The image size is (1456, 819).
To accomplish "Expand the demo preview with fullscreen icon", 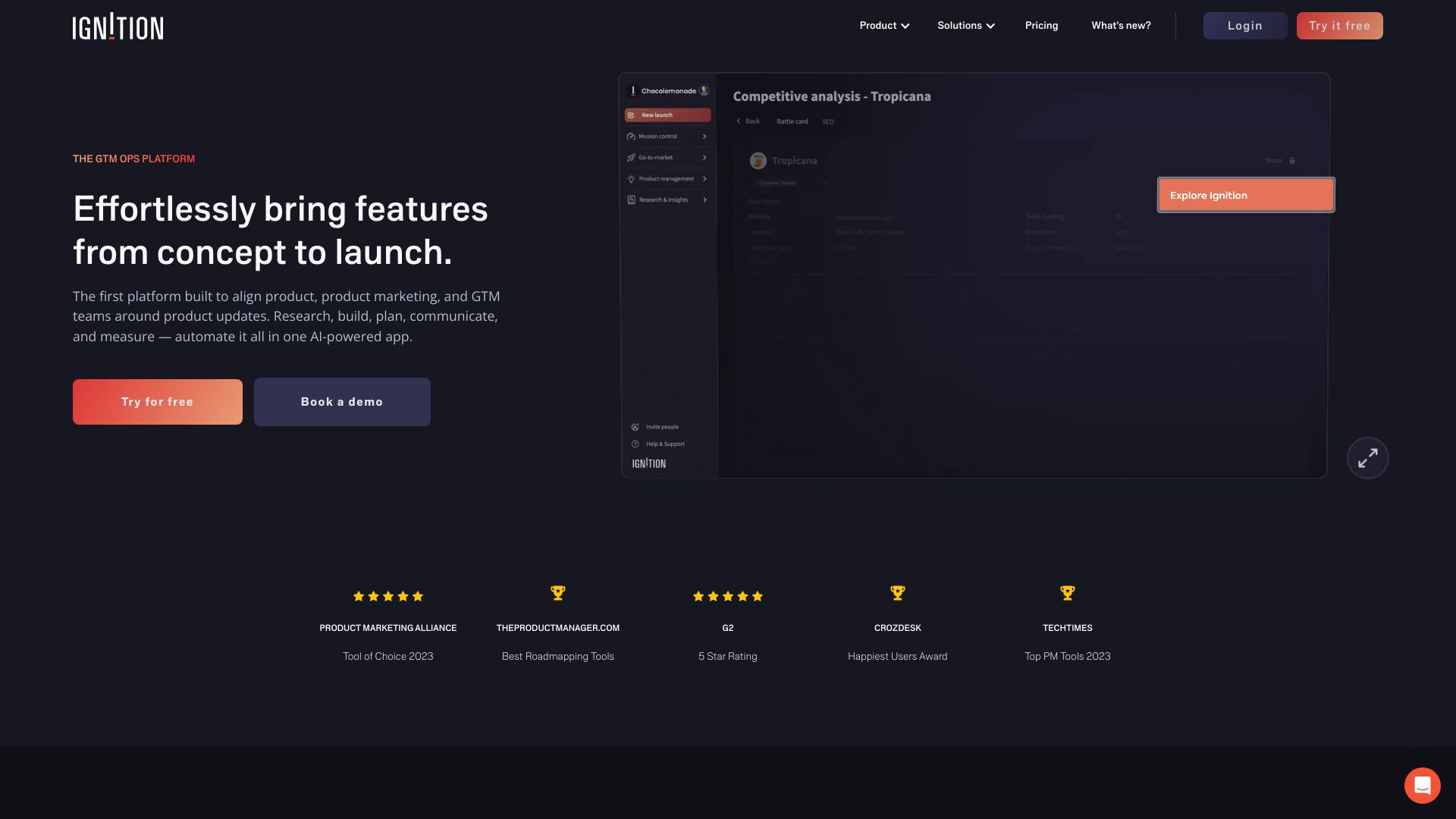I will pyautogui.click(x=1367, y=458).
